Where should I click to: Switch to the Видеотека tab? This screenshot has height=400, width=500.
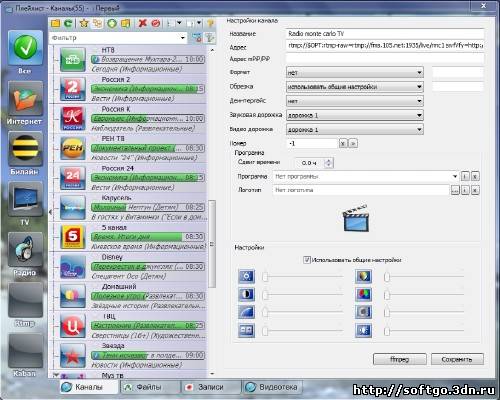click(273, 387)
